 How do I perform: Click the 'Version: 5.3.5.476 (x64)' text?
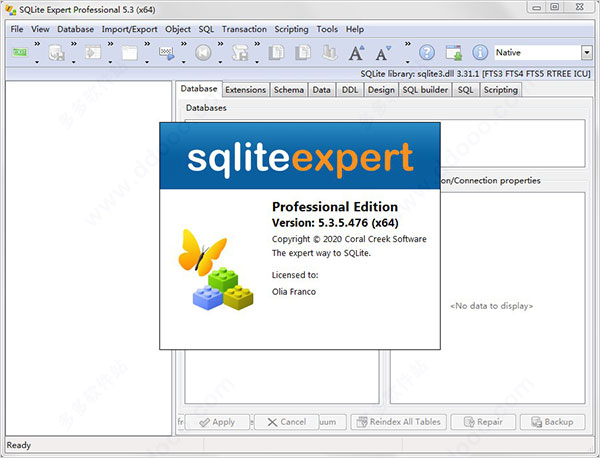335,223
